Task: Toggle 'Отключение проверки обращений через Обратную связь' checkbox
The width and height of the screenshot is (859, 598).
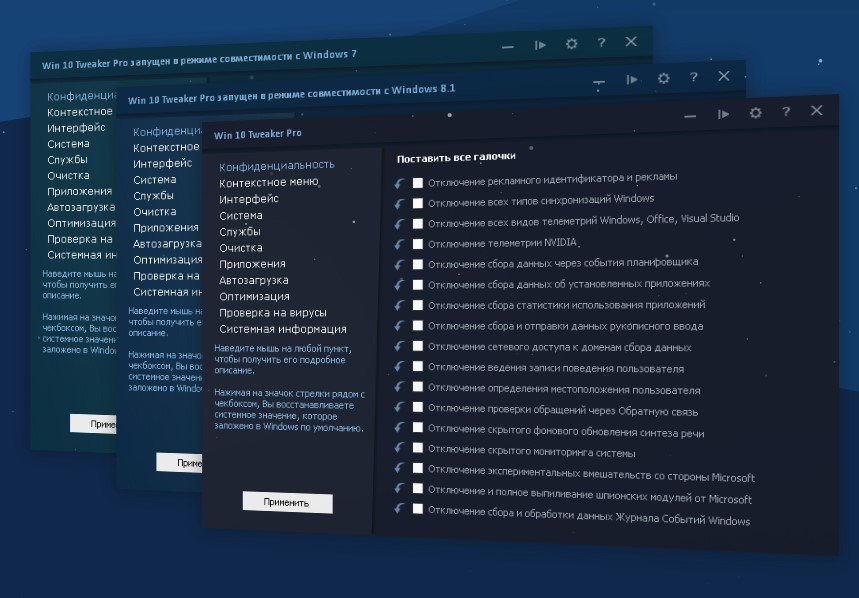Action: (418, 408)
